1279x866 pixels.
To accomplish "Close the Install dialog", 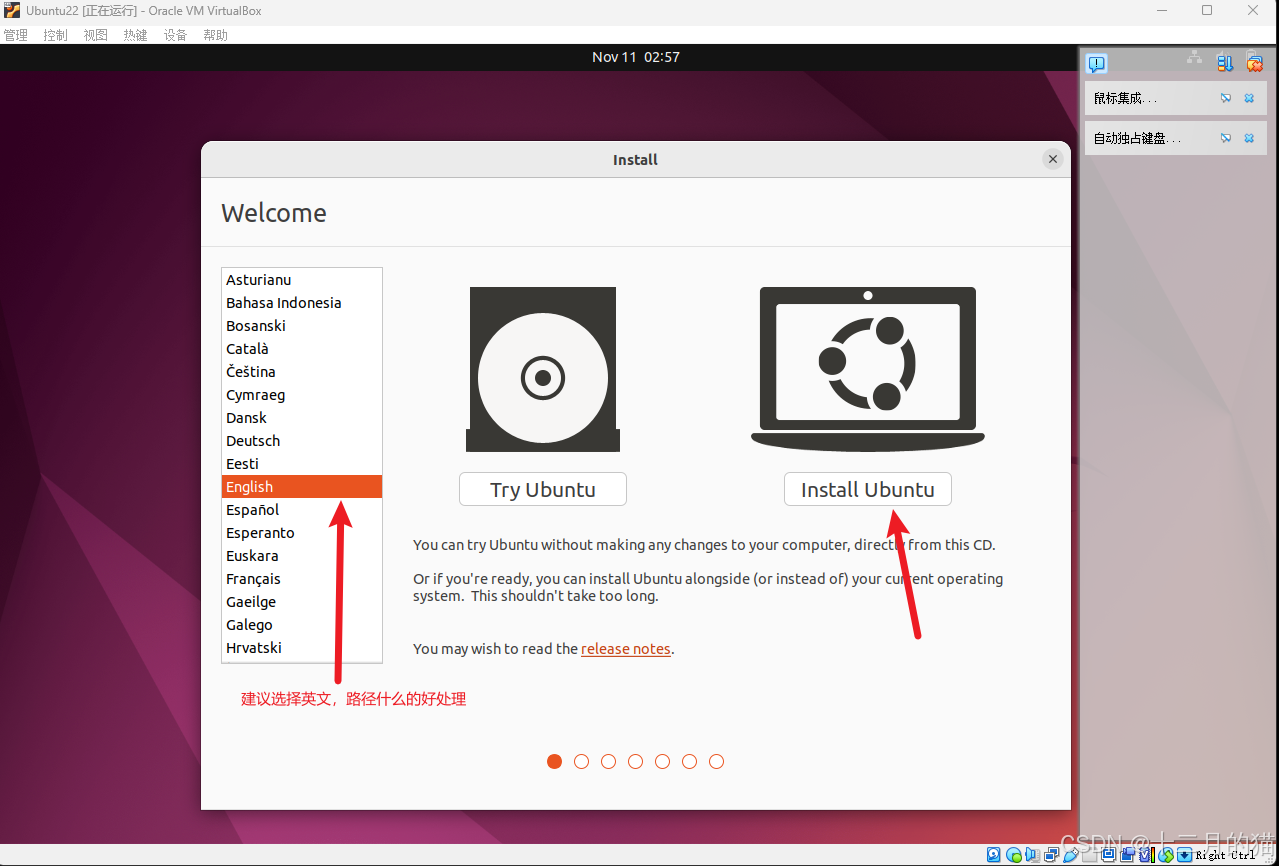I will (1052, 159).
